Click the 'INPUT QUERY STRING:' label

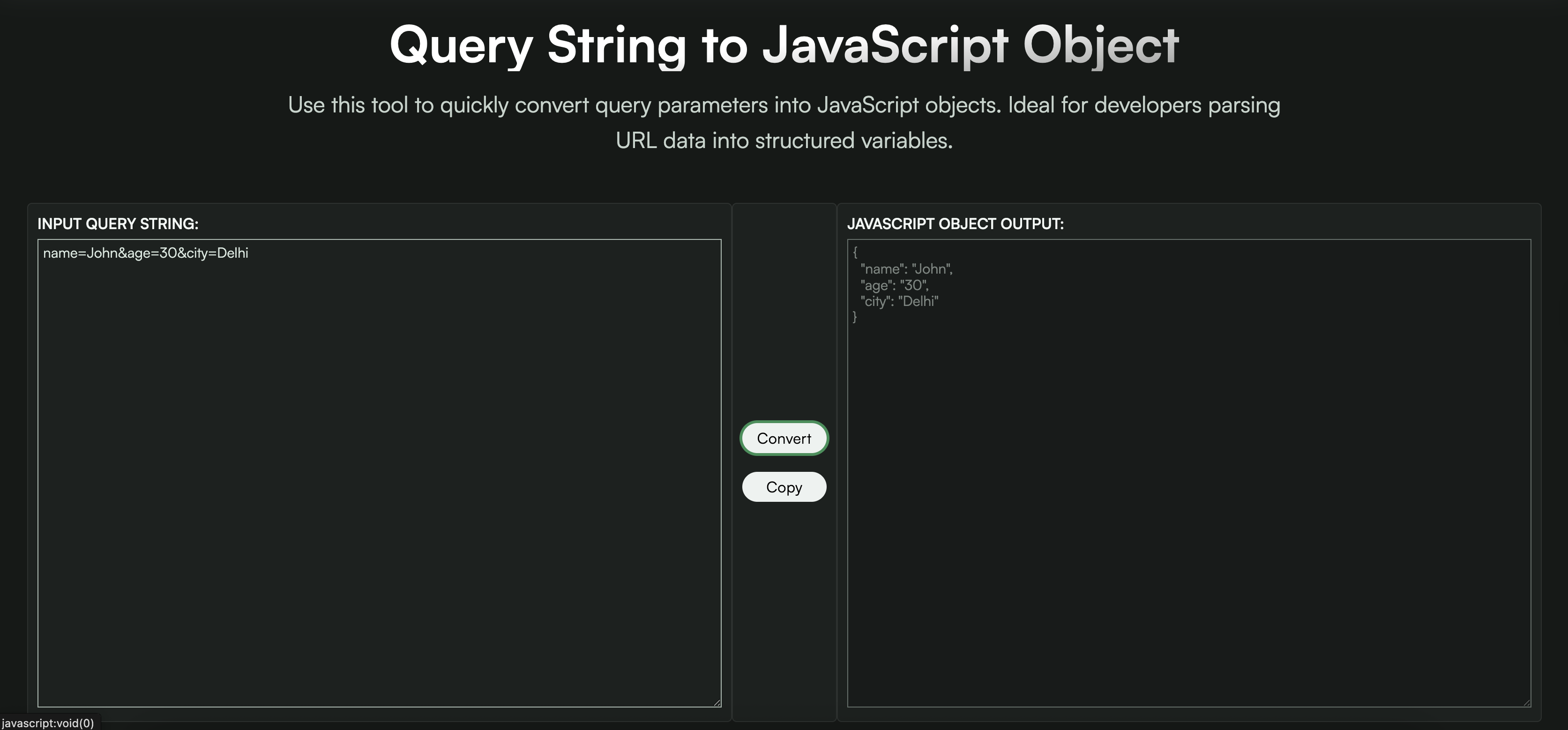coord(118,223)
